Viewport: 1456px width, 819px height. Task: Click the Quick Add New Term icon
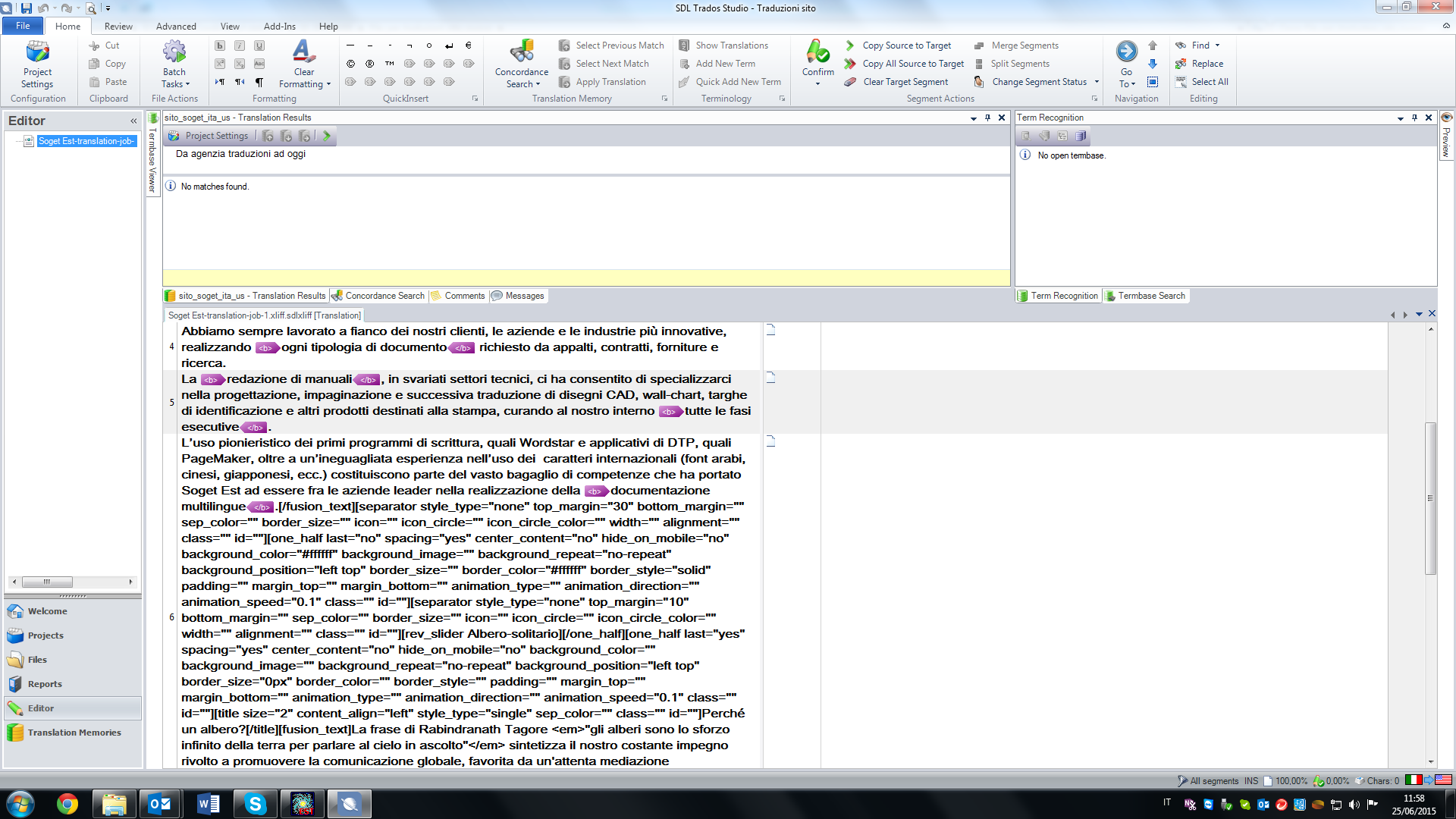pyautogui.click(x=684, y=82)
